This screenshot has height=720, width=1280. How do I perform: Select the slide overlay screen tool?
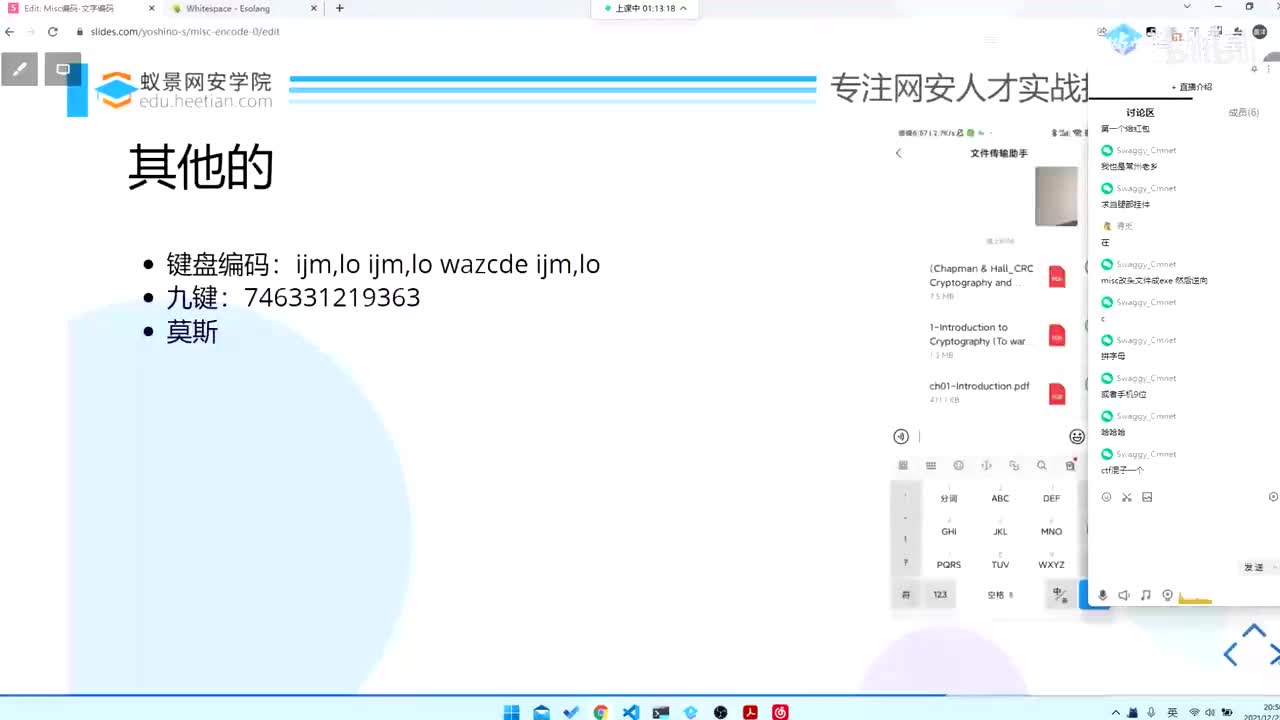coord(63,70)
